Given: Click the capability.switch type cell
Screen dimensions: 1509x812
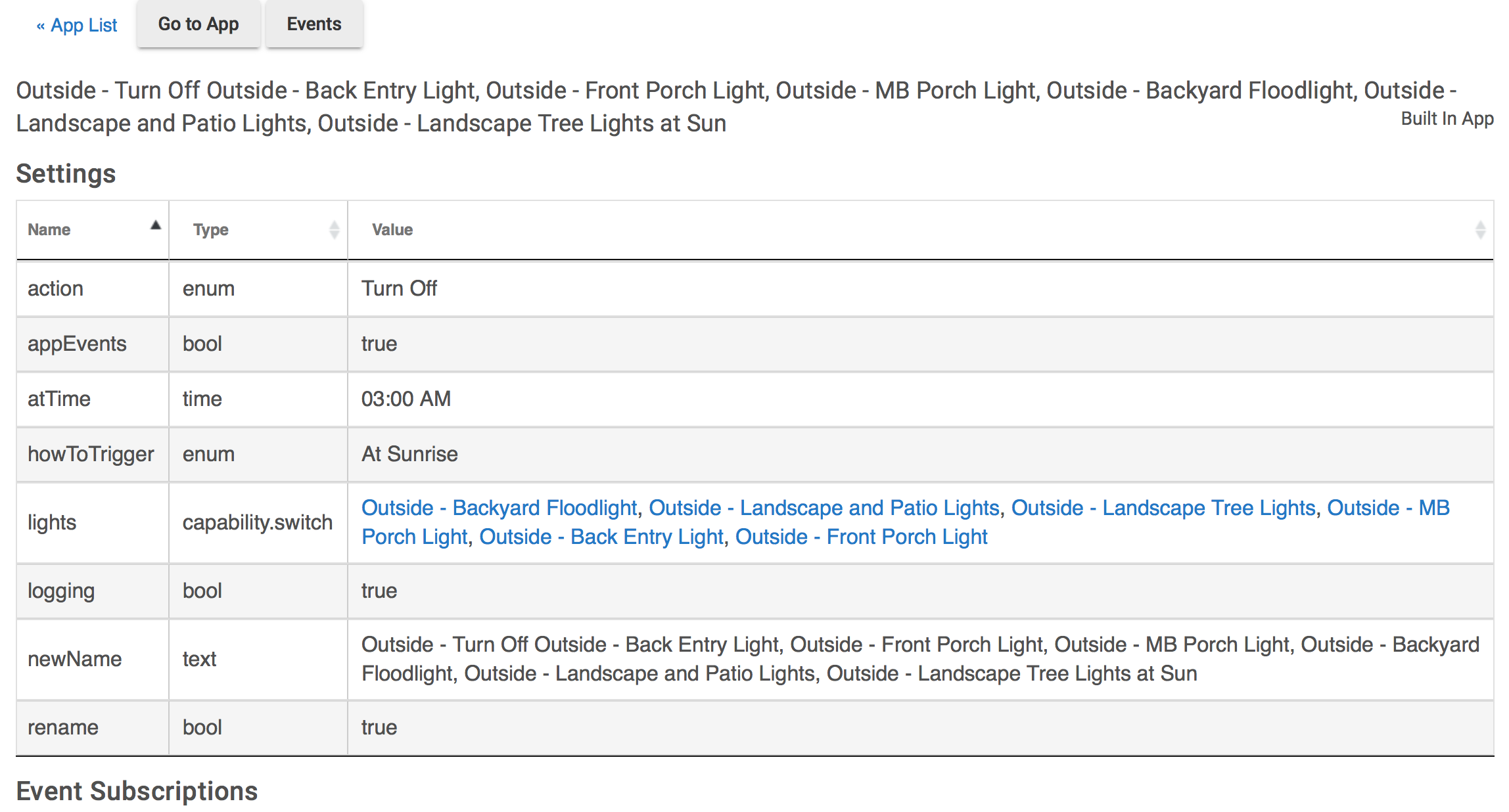Looking at the screenshot, I should [258, 522].
